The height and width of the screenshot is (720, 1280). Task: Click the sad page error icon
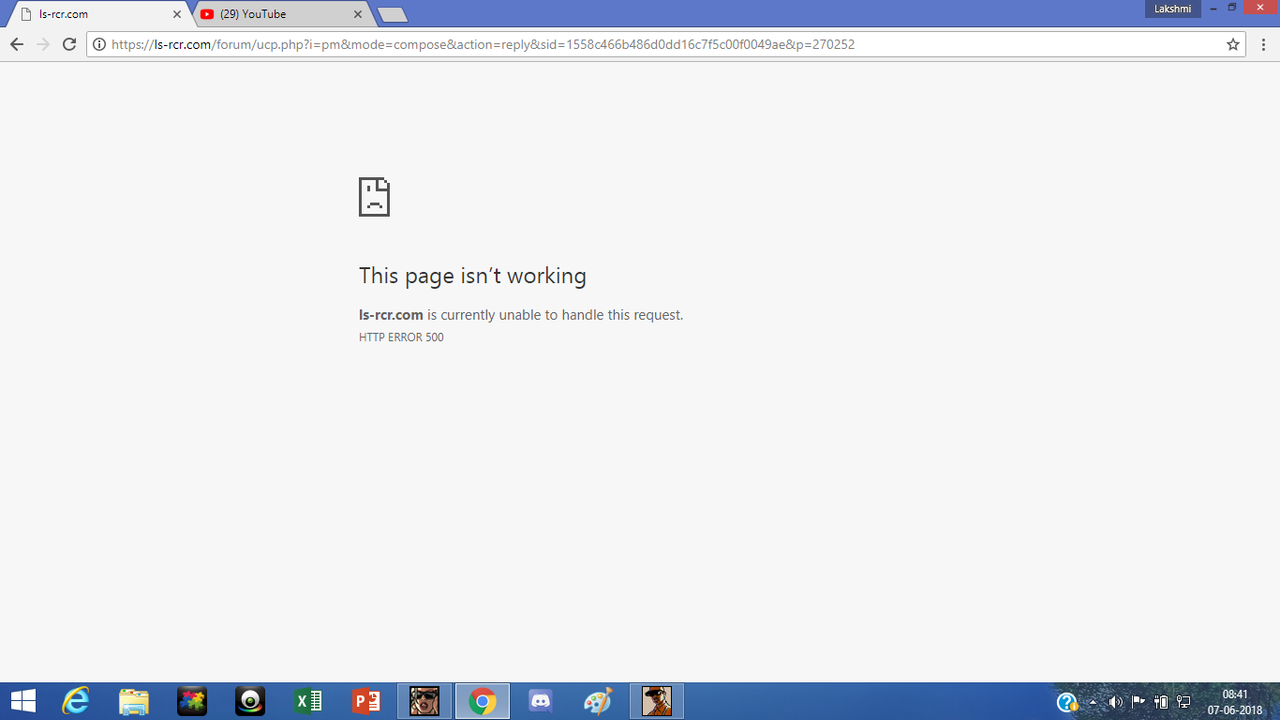tap(374, 197)
